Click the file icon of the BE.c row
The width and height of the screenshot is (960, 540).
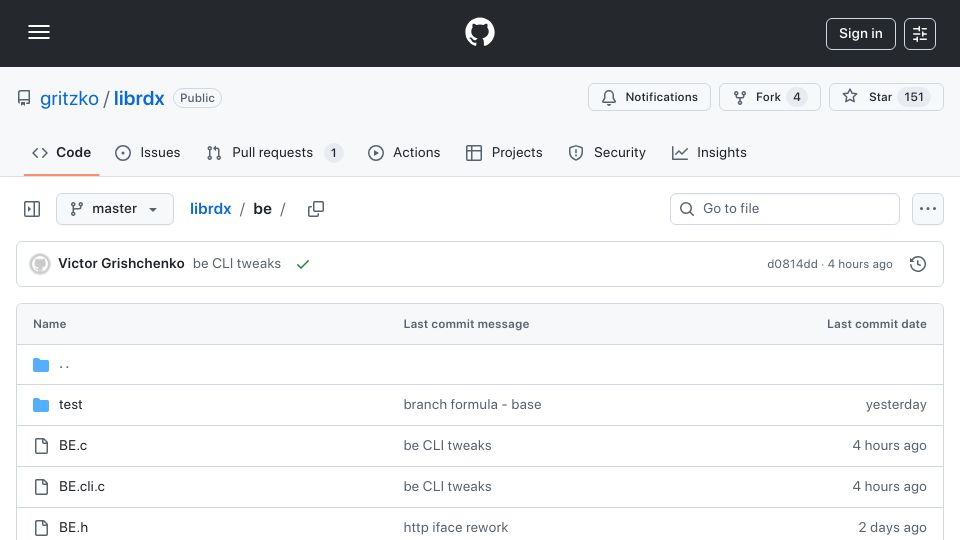pyautogui.click(x=41, y=446)
